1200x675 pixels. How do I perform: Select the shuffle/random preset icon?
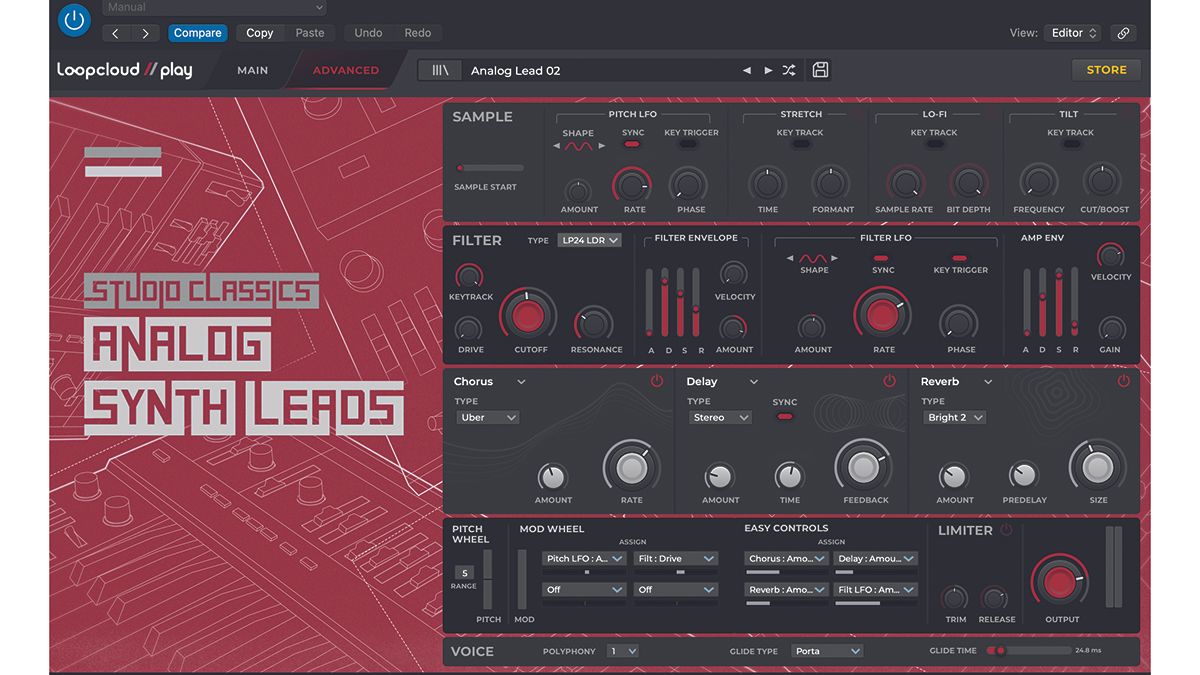[788, 69]
